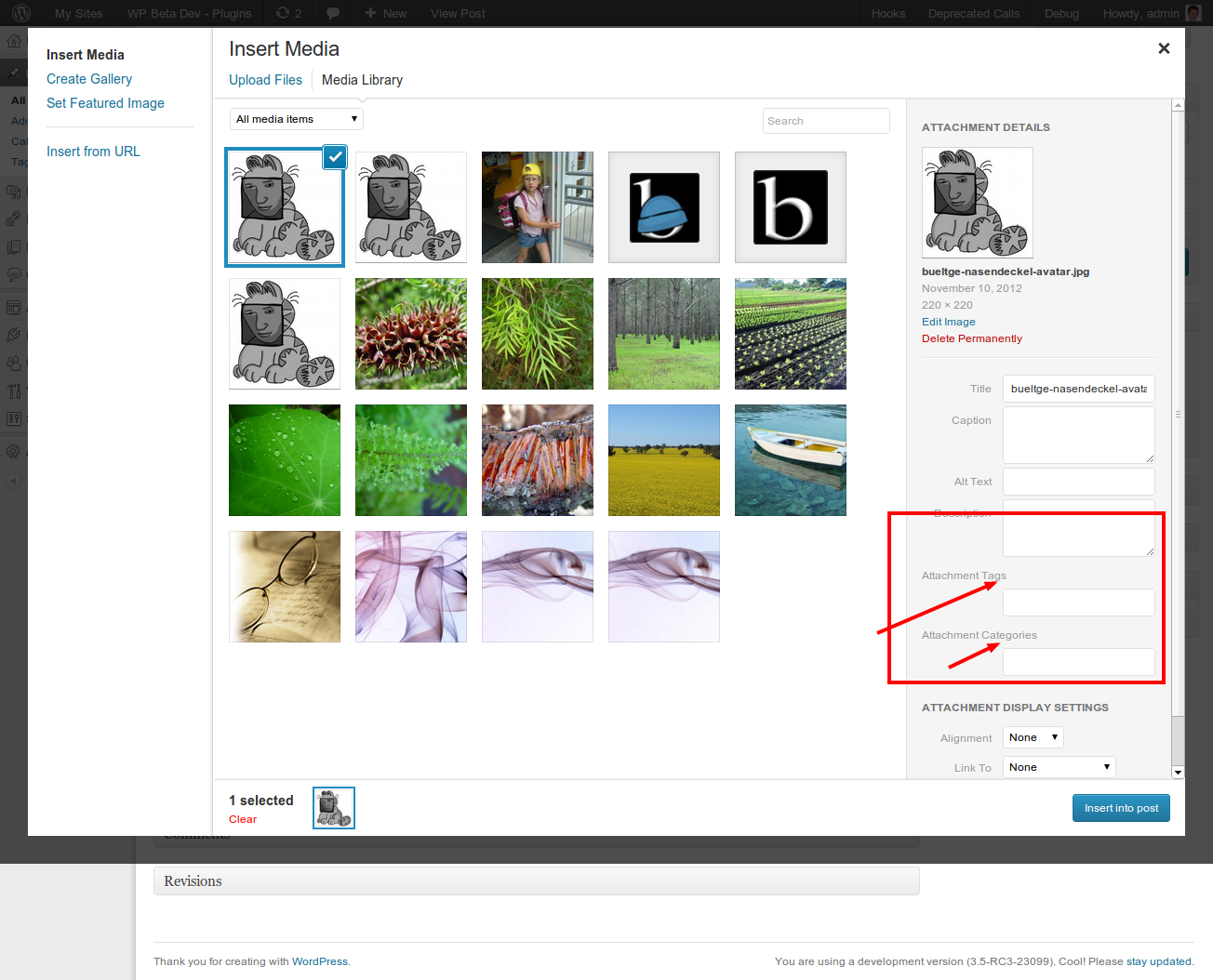Click the sidebar scroll-up arrow

1178,105
